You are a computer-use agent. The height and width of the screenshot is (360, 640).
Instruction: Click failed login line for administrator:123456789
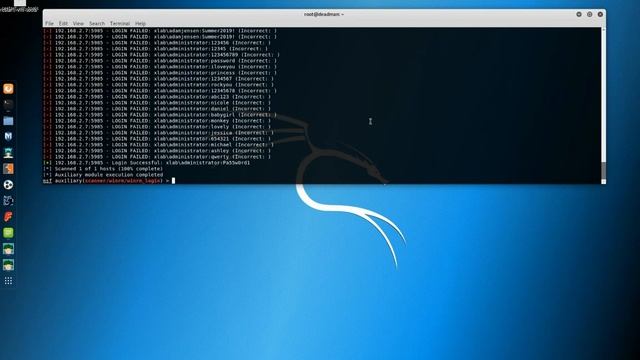coord(161,55)
